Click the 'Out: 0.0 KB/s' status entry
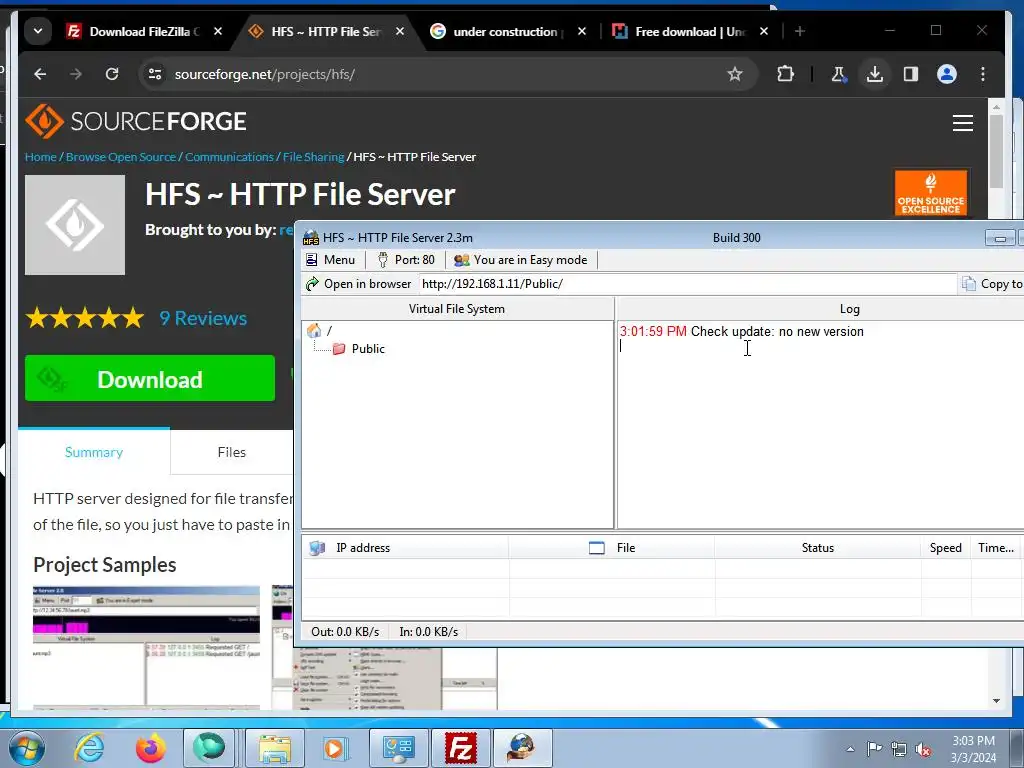Viewport: 1024px width, 768px height. click(x=345, y=632)
